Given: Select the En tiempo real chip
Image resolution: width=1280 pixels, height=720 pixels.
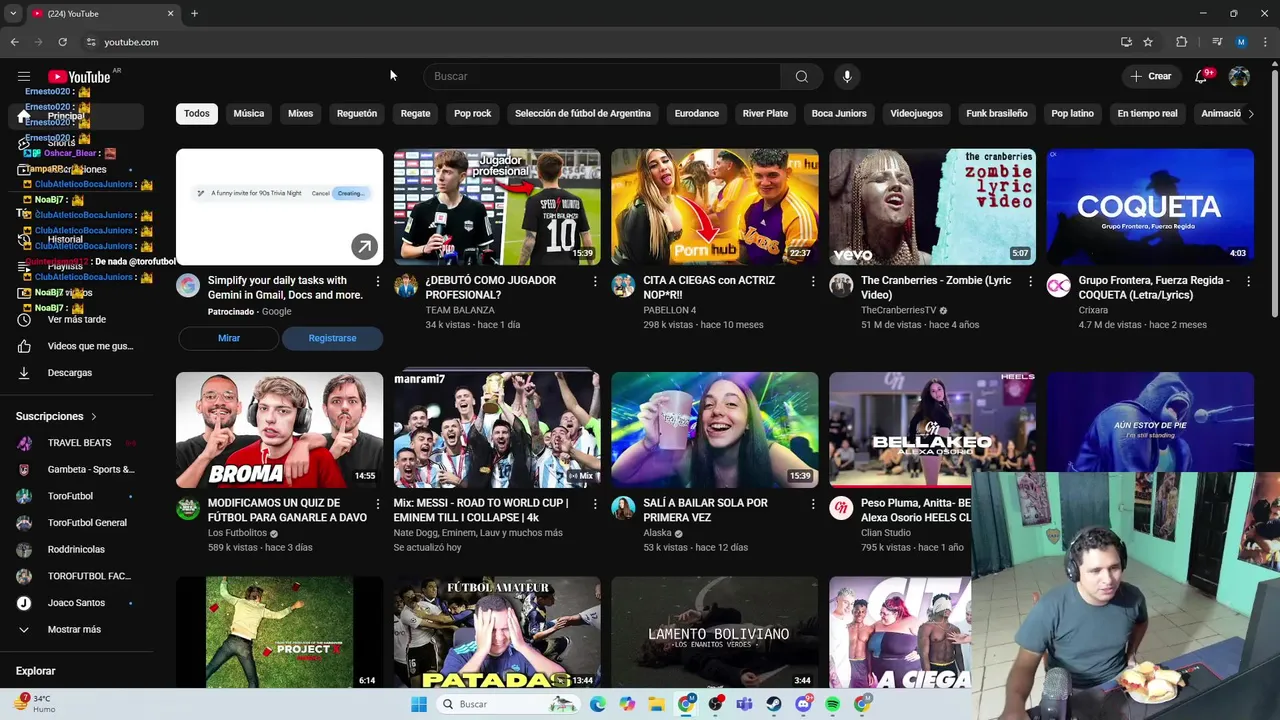Looking at the screenshot, I should tap(1147, 113).
